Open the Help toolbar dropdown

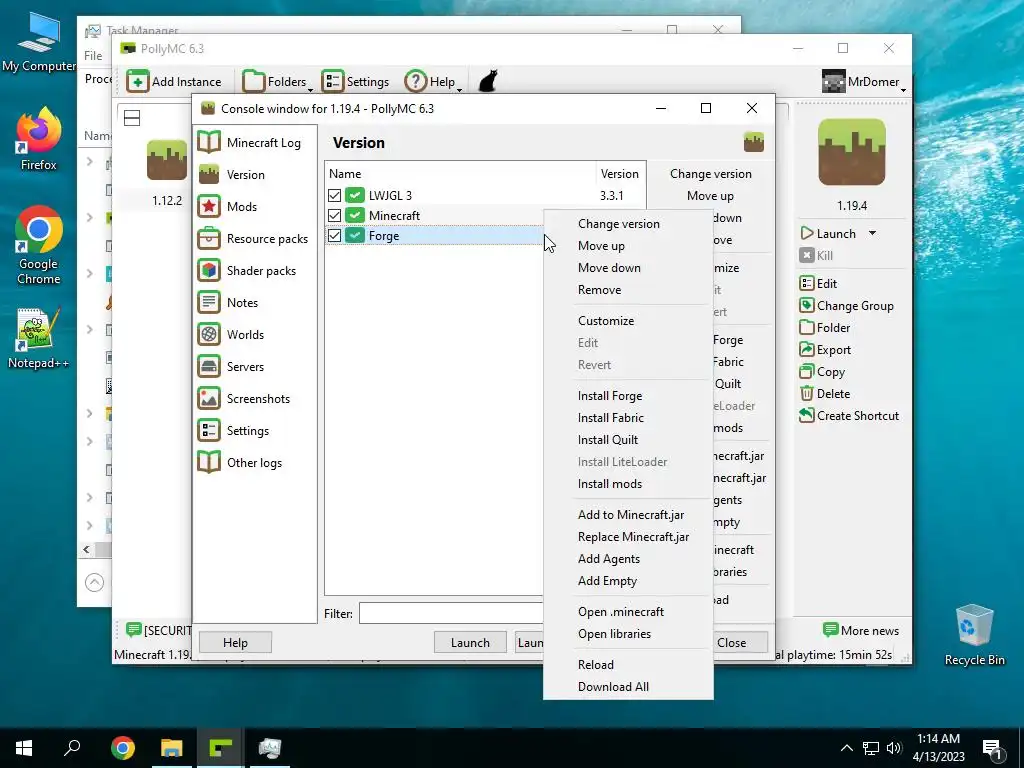[433, 82]
